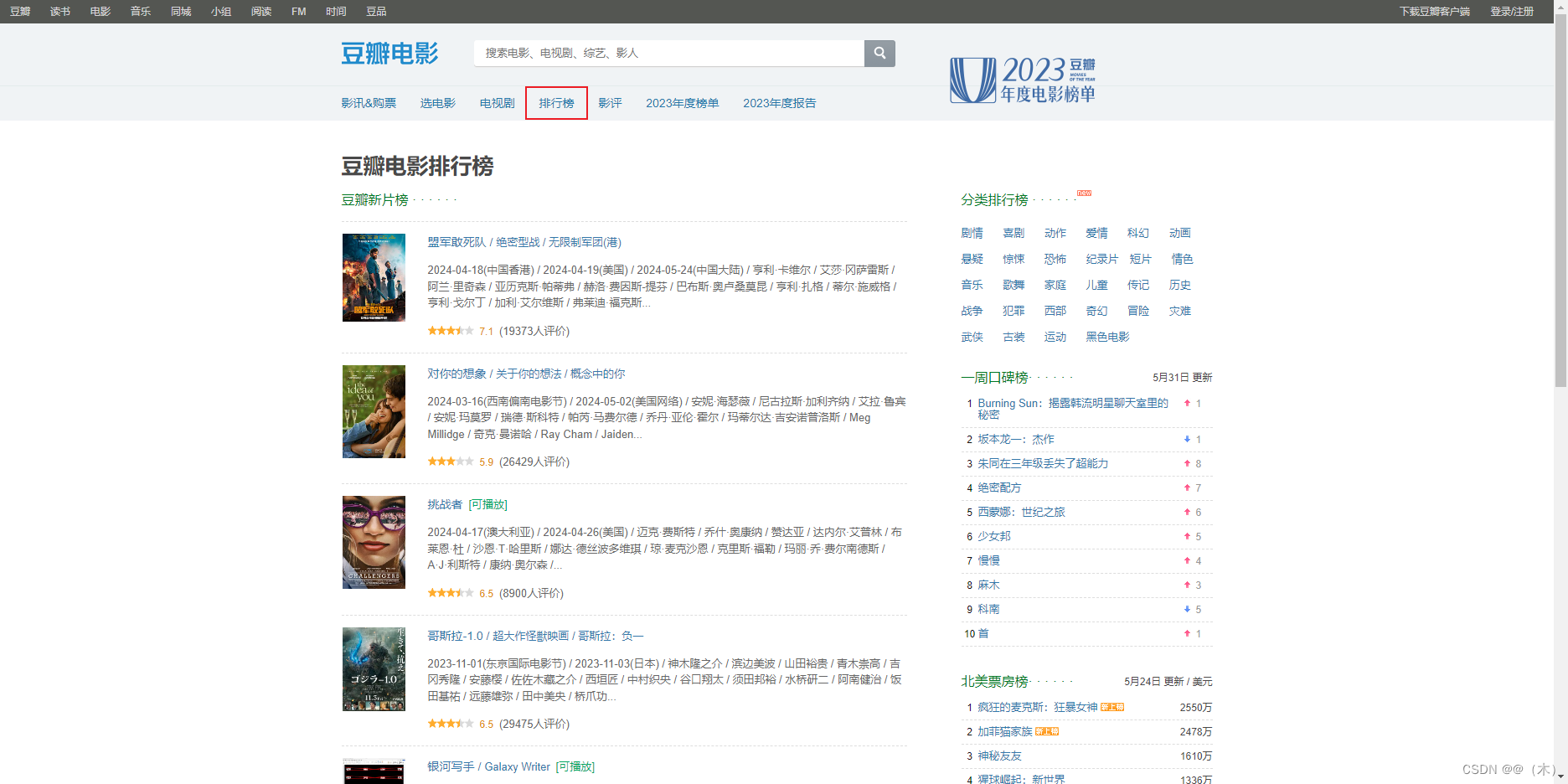Open the 挑战者 movie title link
This screenshot has width=1568, height=784.
point(445,504)
